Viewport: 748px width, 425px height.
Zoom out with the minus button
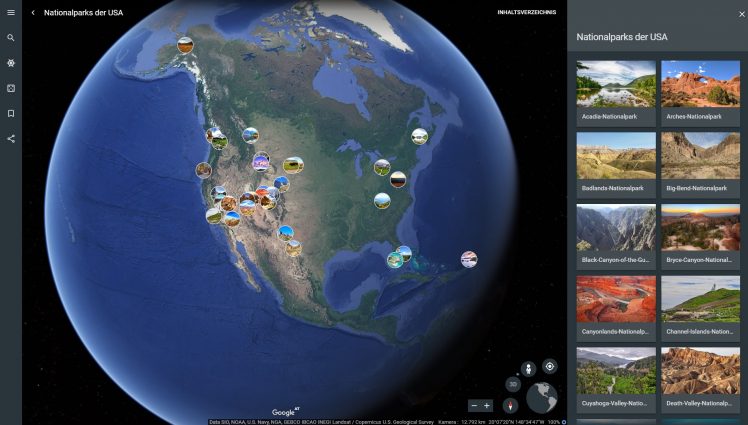(474, 405)
